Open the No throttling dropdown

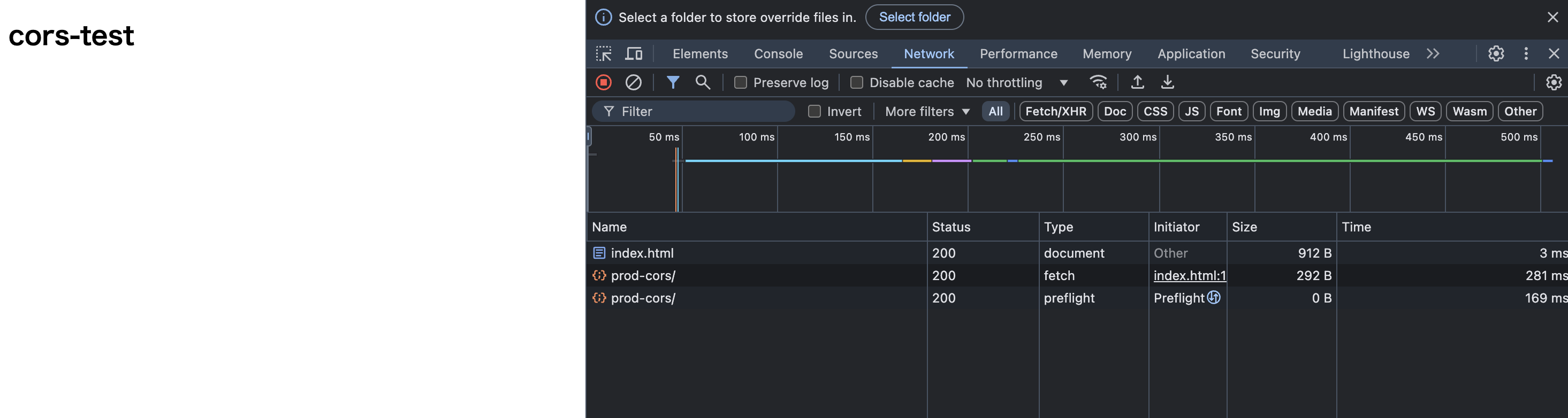click(1016, 83)
